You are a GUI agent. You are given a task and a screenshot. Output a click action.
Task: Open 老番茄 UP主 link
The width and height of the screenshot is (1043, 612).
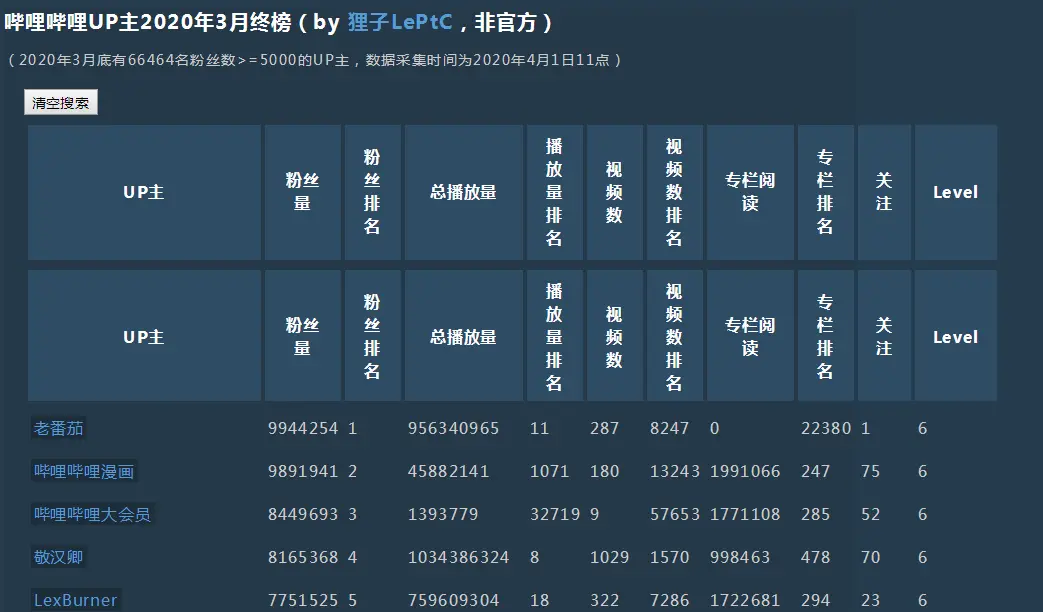click(x=59, y=428)
